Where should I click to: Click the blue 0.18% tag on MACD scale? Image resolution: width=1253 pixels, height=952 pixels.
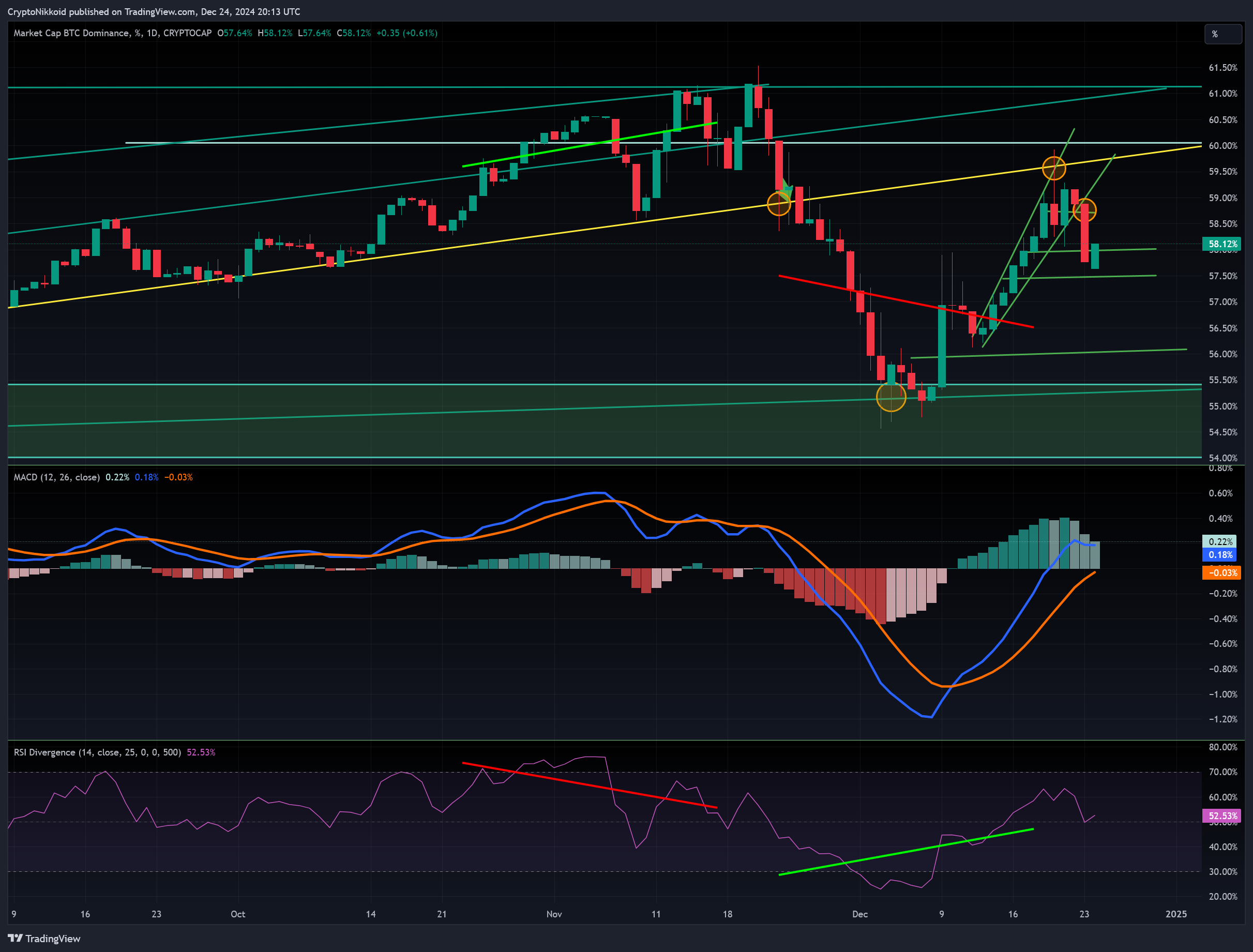click(x=1221, y=555)
